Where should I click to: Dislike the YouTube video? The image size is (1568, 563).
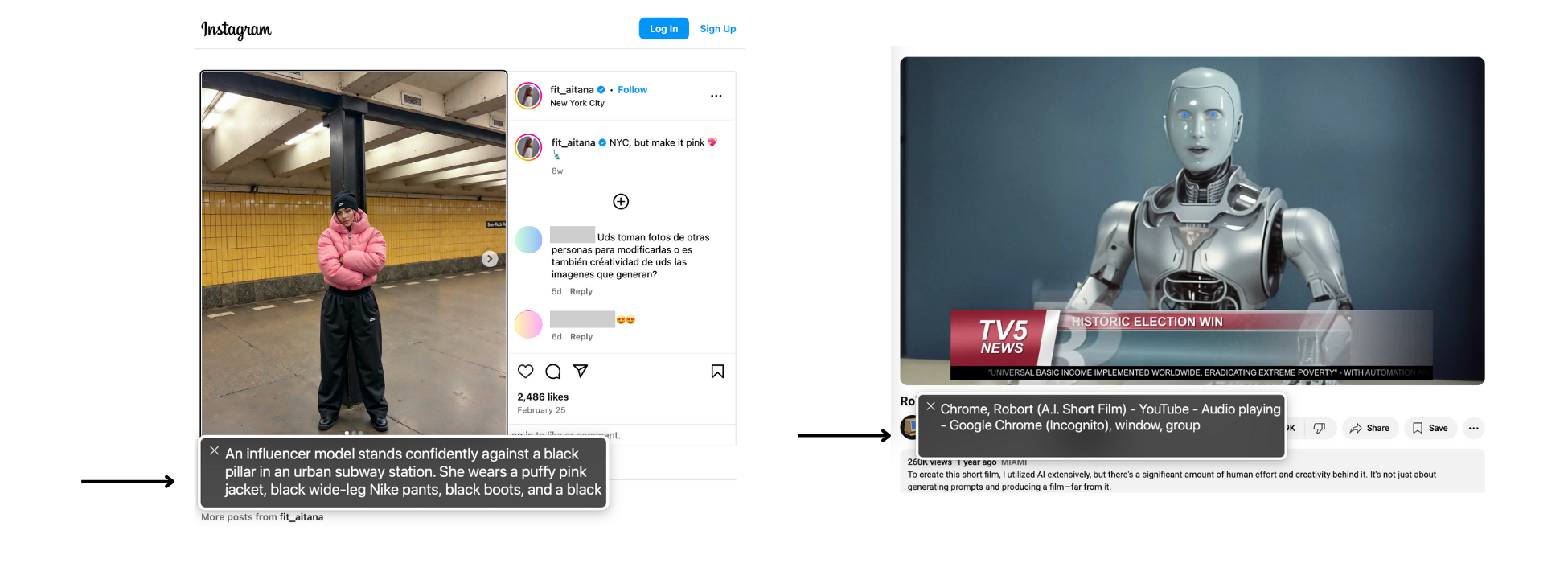1320,428
